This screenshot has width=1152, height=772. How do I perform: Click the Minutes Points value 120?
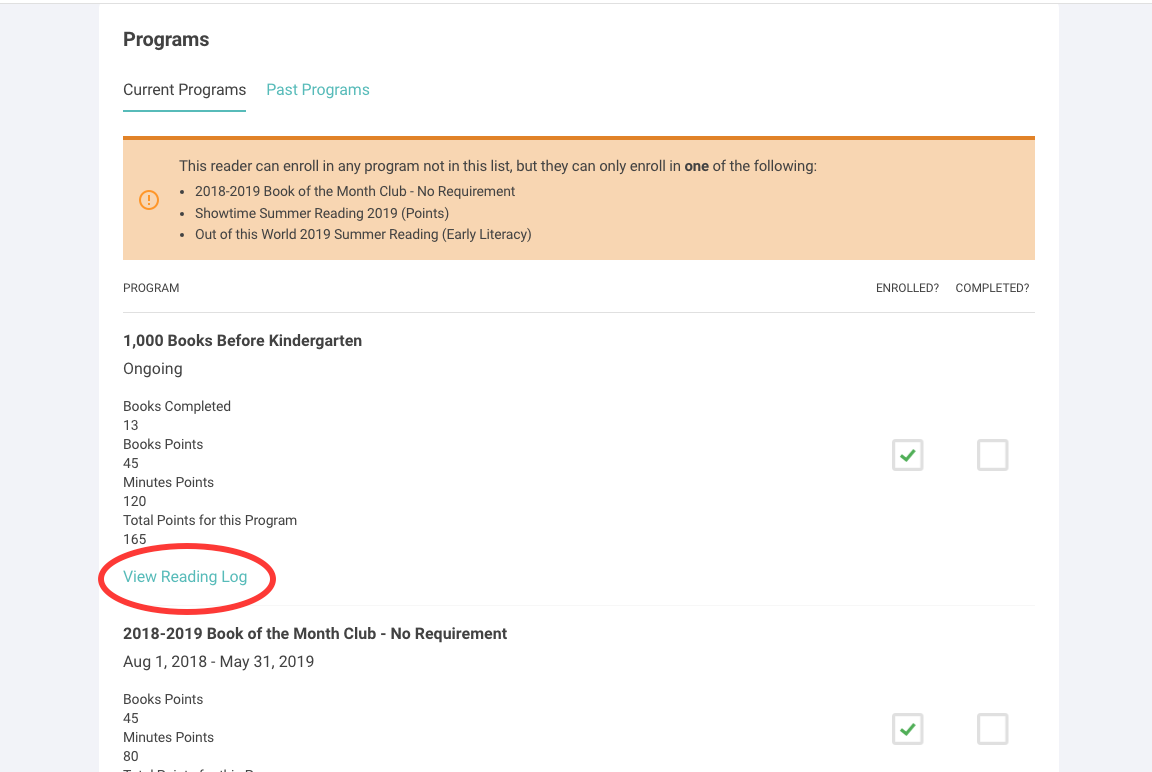point(134,501)
